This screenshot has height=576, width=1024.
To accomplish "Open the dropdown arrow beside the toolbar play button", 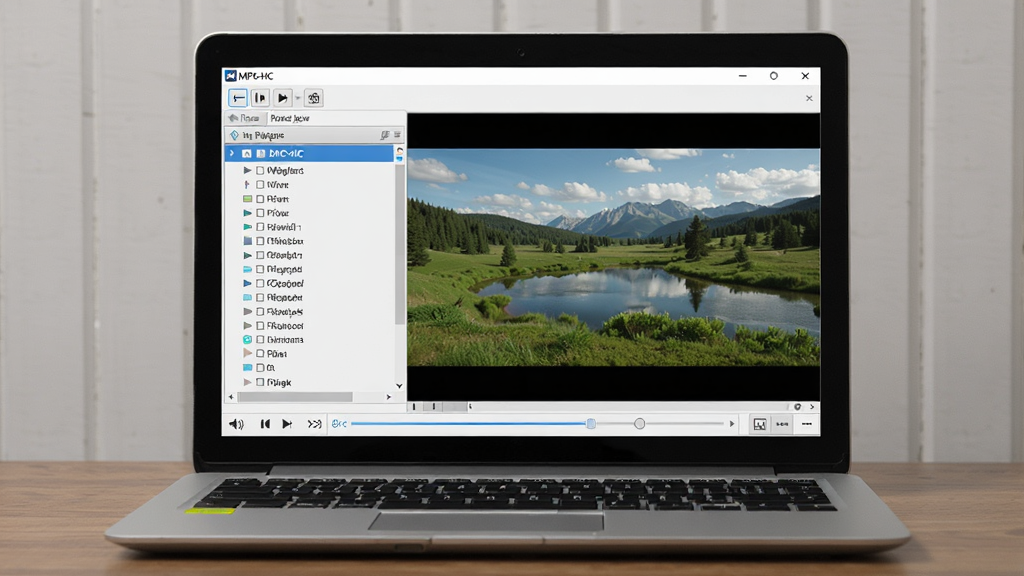I will point(298,99).
